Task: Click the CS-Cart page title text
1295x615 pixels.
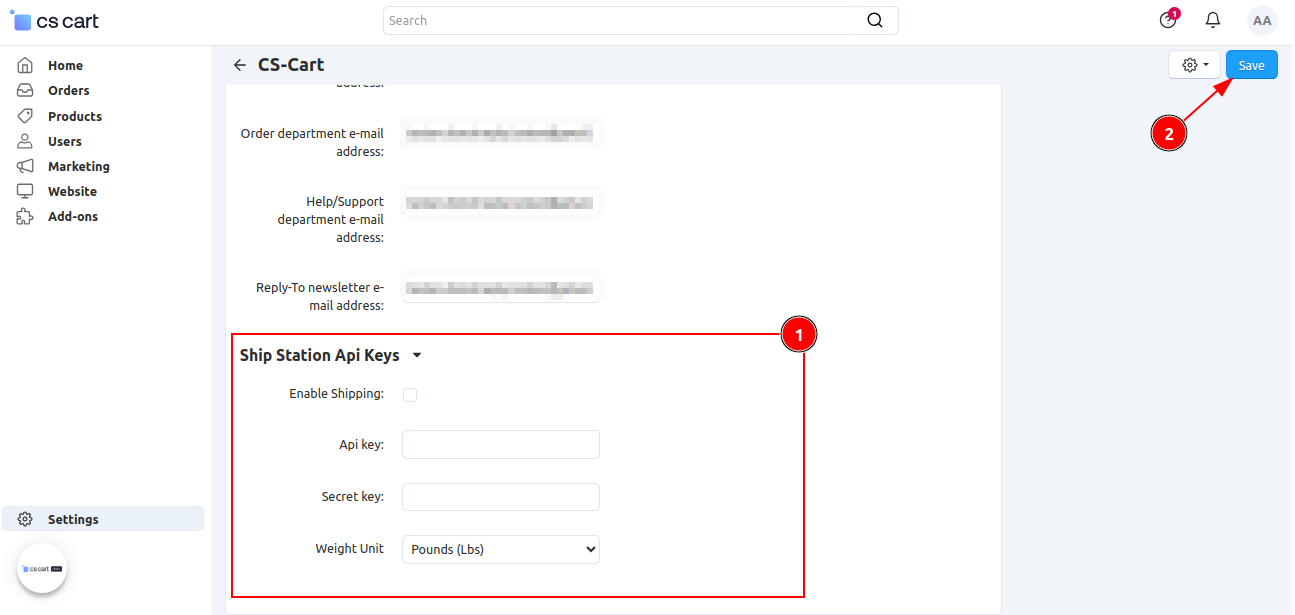Action: pyautogui.click(x=291, y=65)
